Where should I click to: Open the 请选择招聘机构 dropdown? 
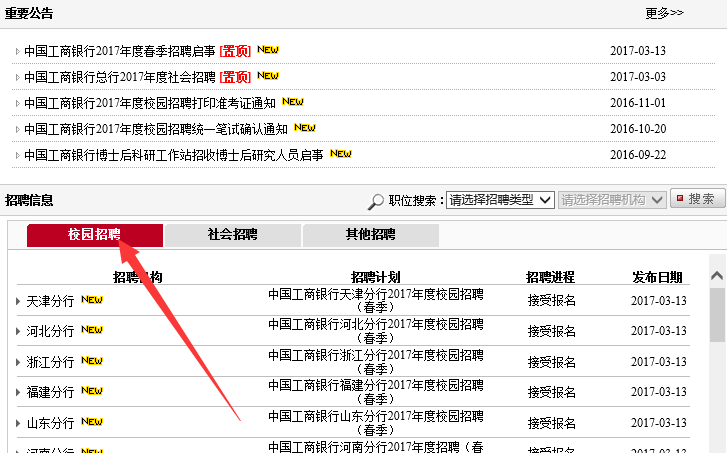tap(612, 200)
